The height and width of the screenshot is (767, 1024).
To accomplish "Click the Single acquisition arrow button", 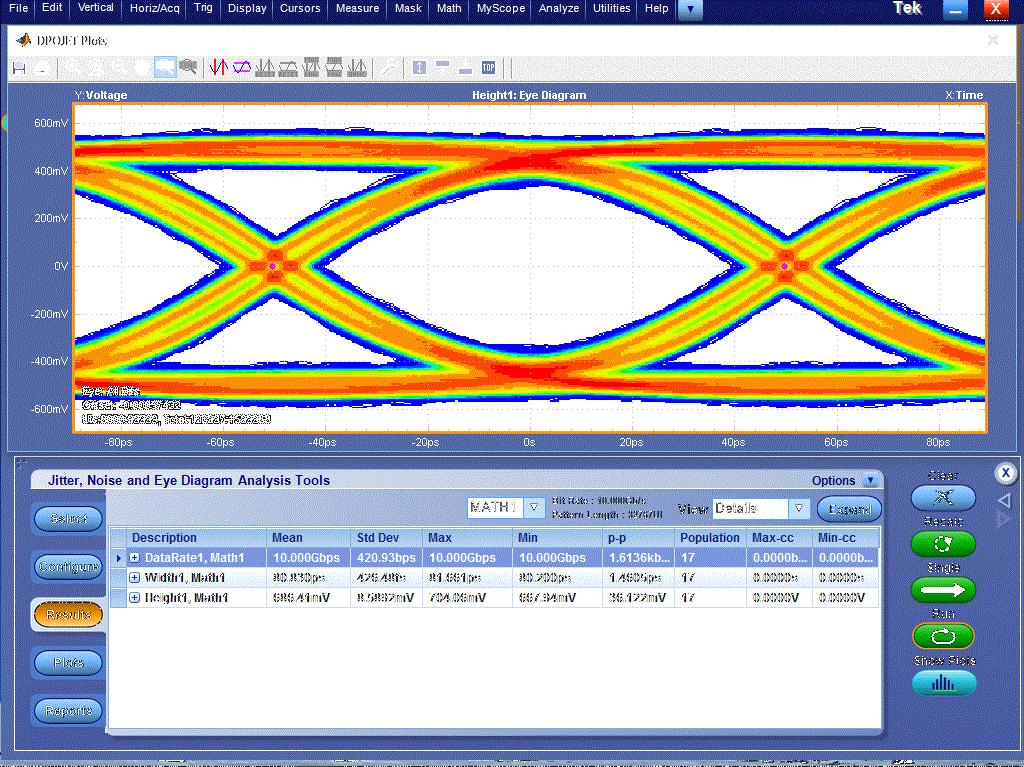I will click(943, 590).
